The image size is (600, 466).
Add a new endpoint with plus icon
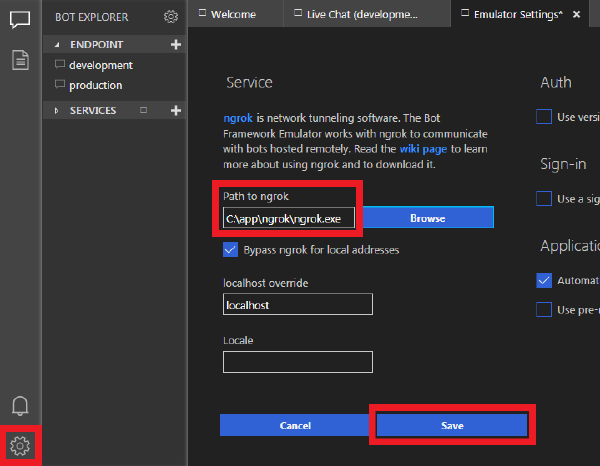[176, 45]
